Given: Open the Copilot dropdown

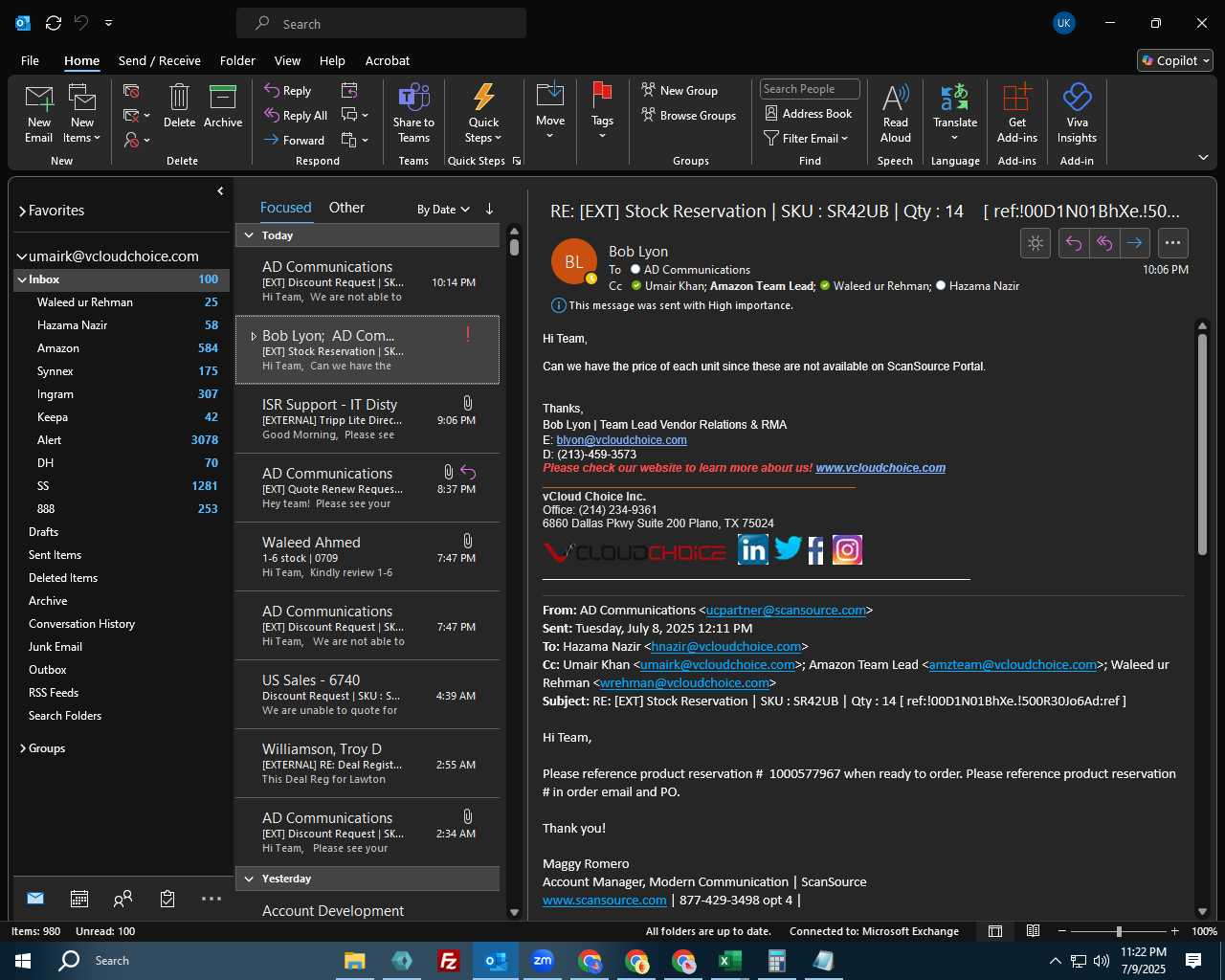Looking at the screenshot, I should point(1175,60).
